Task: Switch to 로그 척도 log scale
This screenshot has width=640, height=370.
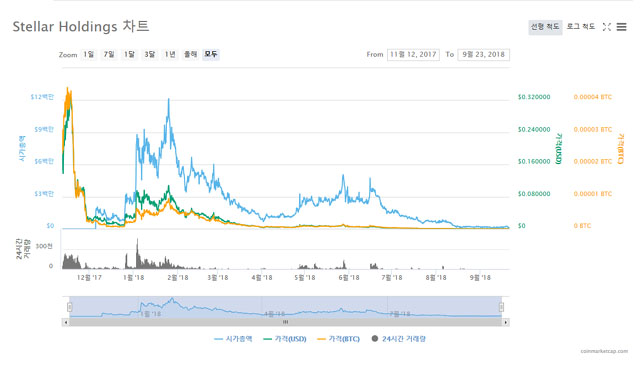Action: [x=580, y=27]
